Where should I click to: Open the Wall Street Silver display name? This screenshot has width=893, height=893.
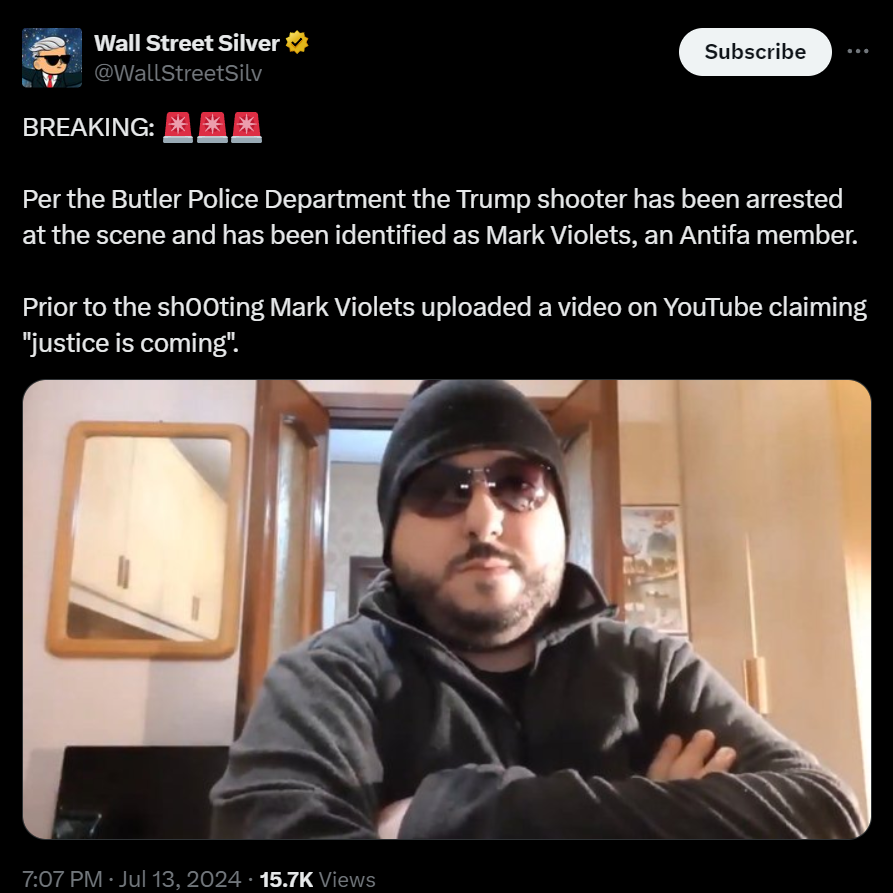pyautogui.click(x=187, y=43)
